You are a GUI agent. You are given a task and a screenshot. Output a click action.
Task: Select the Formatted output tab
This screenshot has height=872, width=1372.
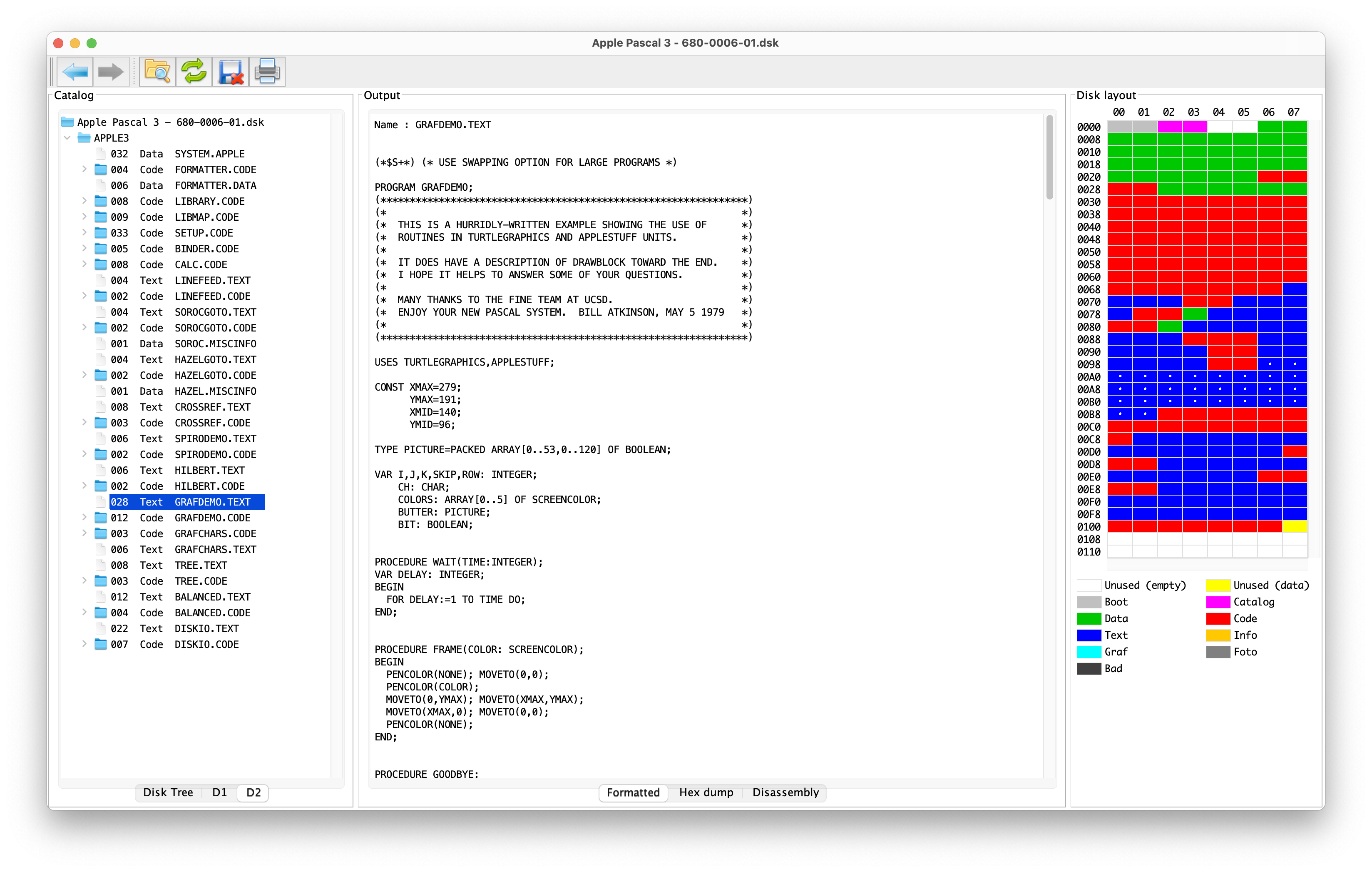pyautogui.click(x=633, y=793)
